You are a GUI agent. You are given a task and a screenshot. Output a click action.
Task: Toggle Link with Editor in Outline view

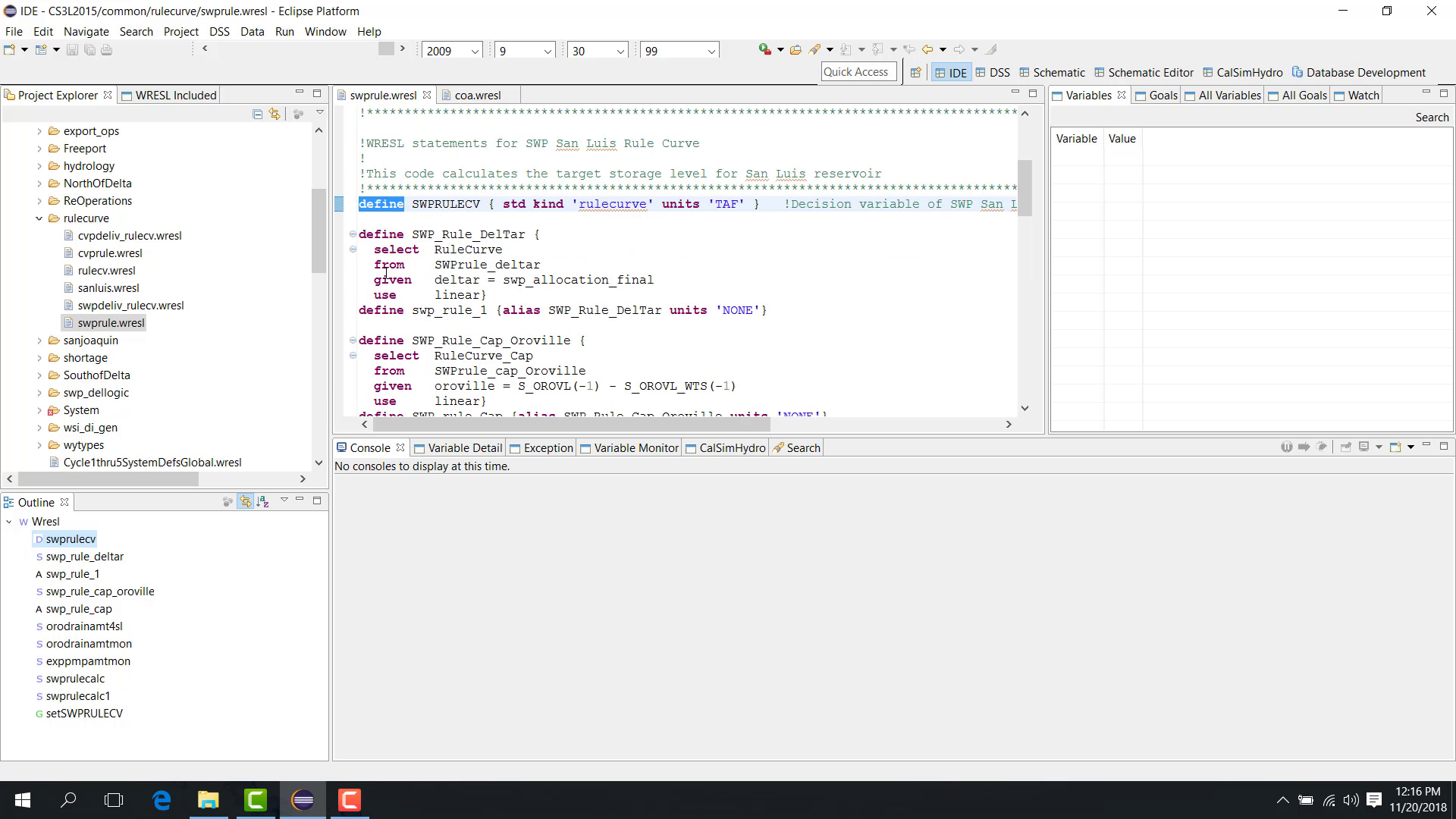(245, 501)
